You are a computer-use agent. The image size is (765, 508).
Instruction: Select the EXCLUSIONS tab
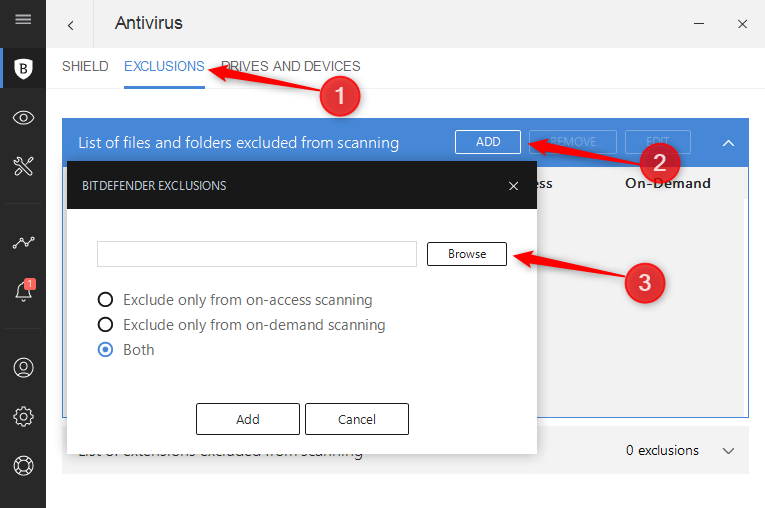[164, 66]
